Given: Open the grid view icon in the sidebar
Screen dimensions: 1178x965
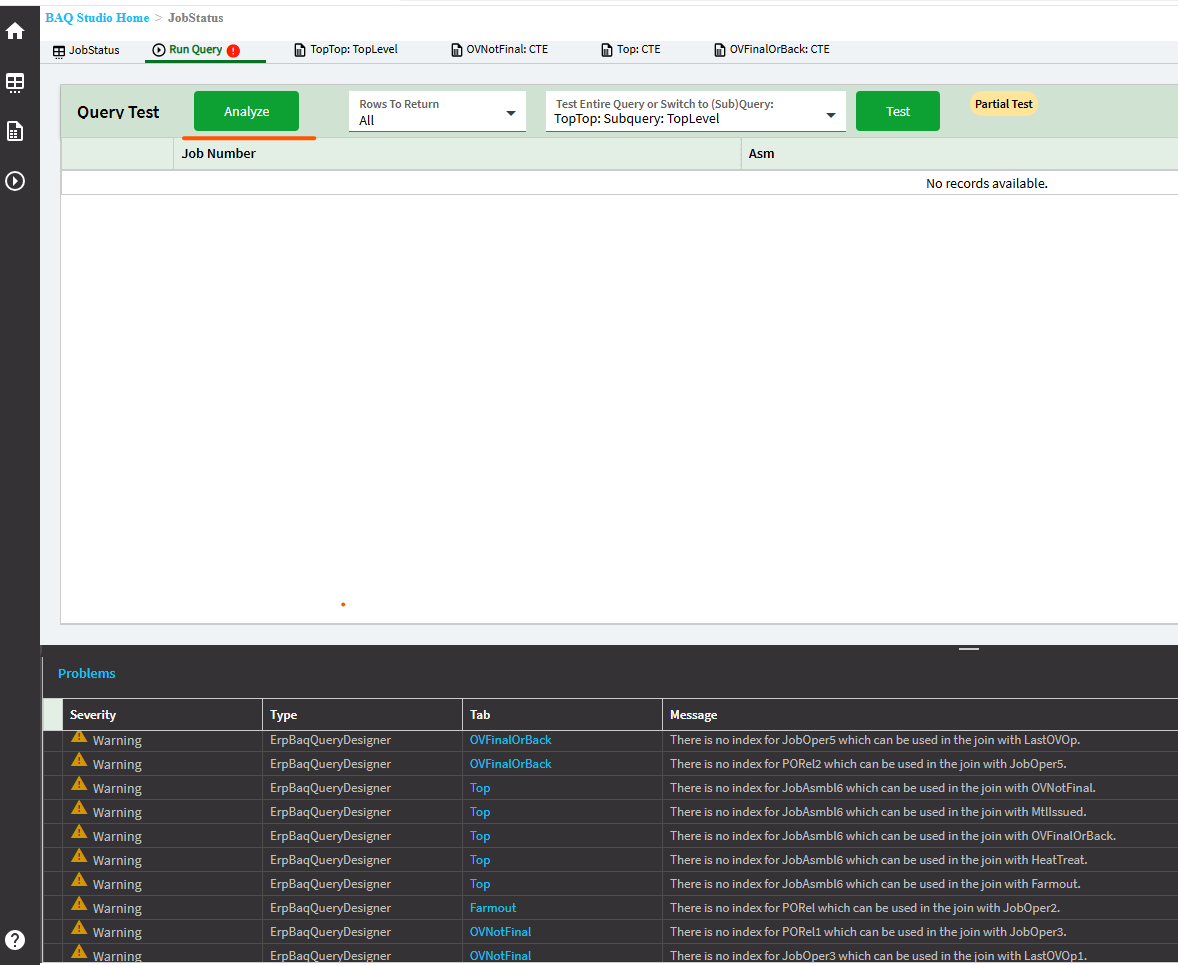Looking at the screenshot, I should point(15,82).
